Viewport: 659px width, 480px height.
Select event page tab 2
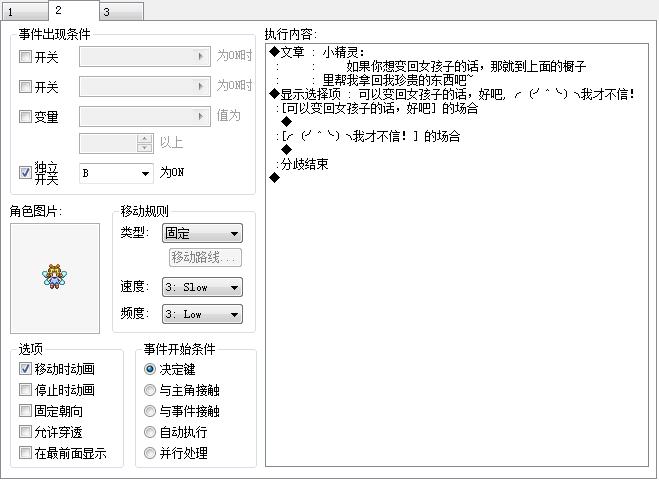click(x=74, y=10)
